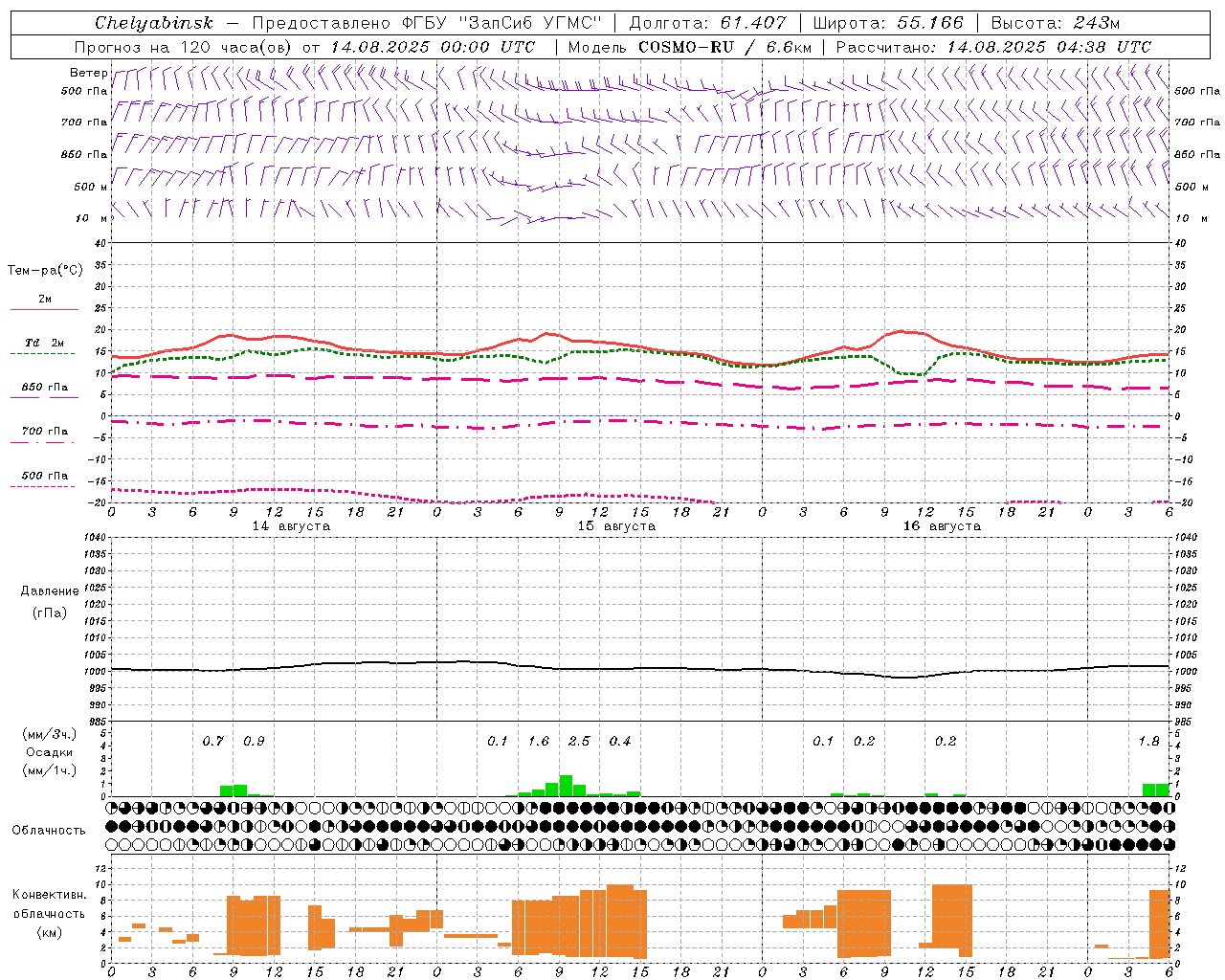Click the 'Ветер' wind panel label
This screenshot has height=980, width=1225.
tap(88, 73)
